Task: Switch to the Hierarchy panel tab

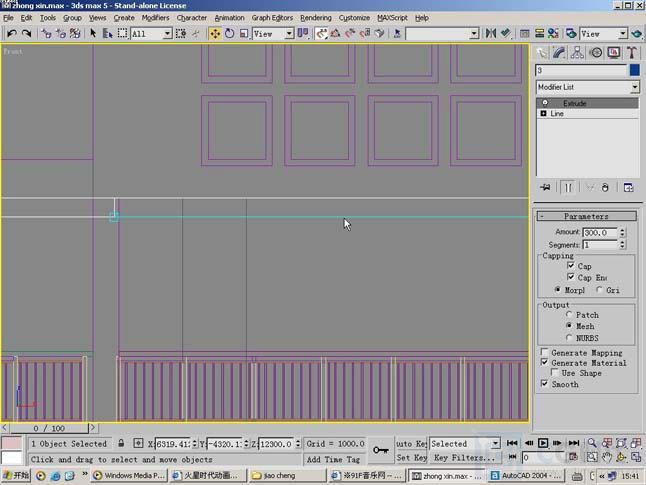Action: (577, 53)
